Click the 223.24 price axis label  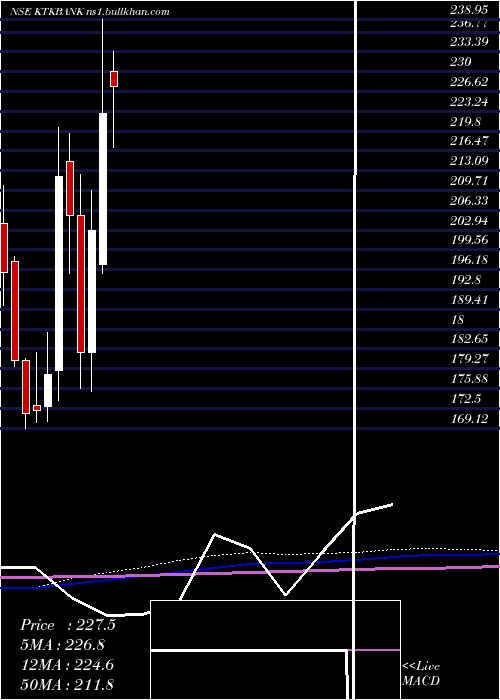468,102
